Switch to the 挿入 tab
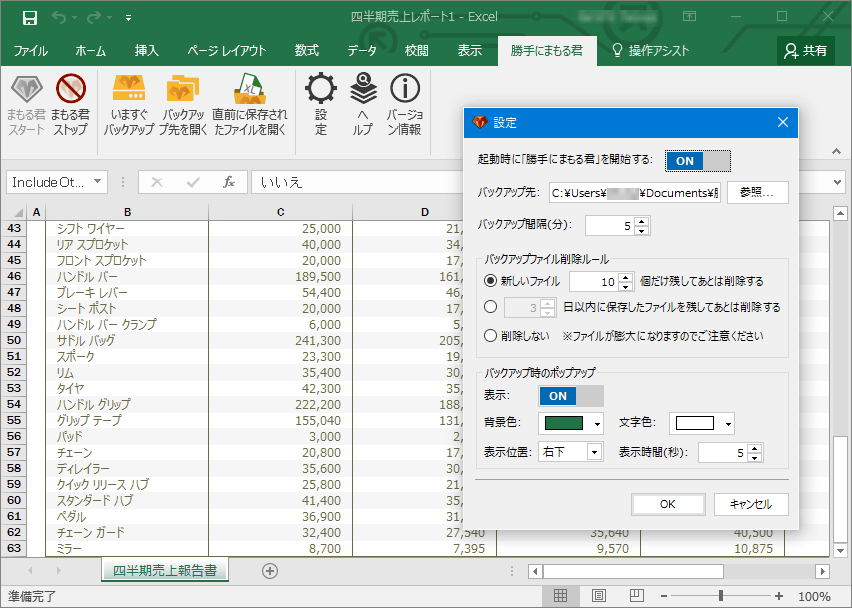 tap(147, 51)
